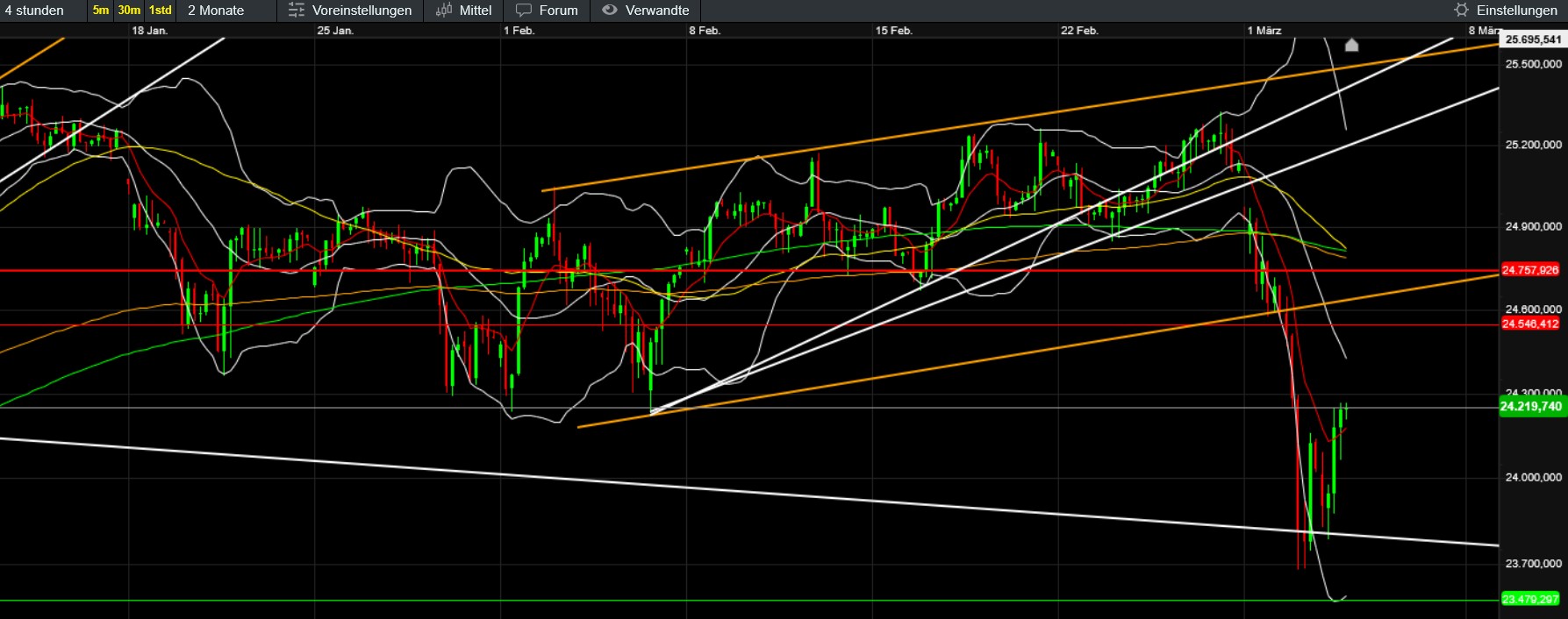The height and width of the screenshot is (619, 1568).
Task: Open the Verwandte menu
Action: [657, 11]
